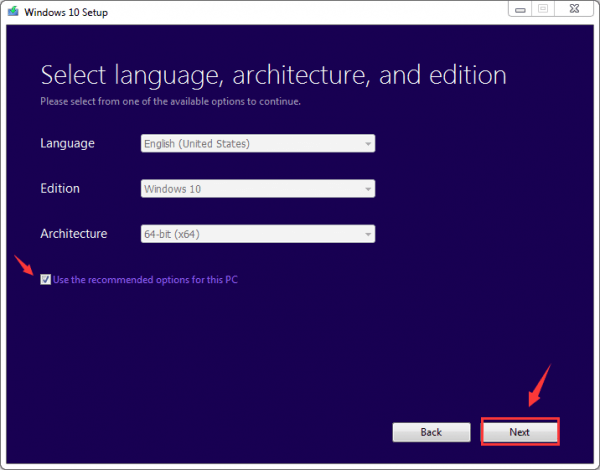600x470 pixels.
Task: Maximize the Windows 10 Setup window
Action: click(x=543, y=9)
